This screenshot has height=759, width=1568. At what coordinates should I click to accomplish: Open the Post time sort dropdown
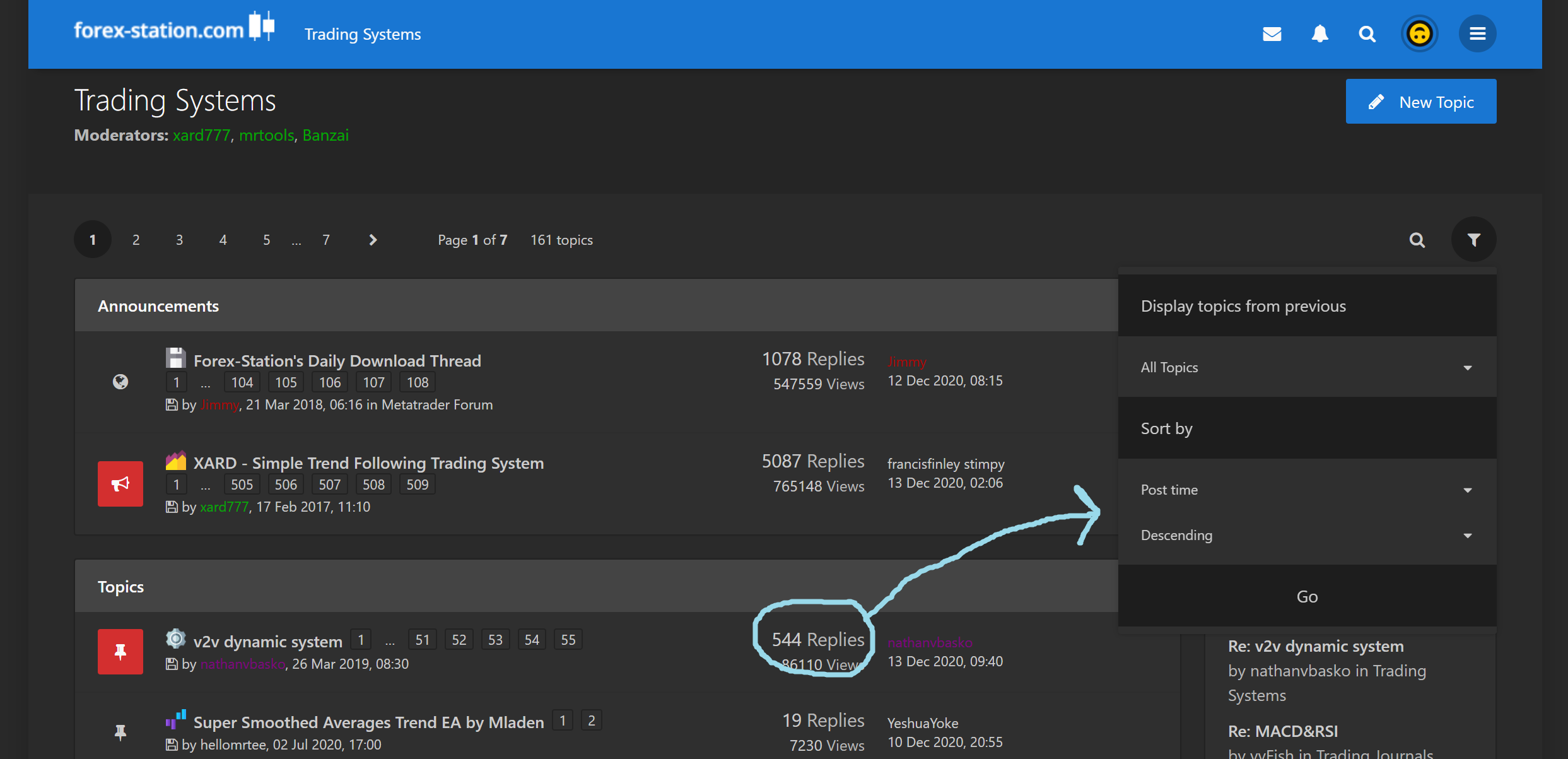(1307, 490)
